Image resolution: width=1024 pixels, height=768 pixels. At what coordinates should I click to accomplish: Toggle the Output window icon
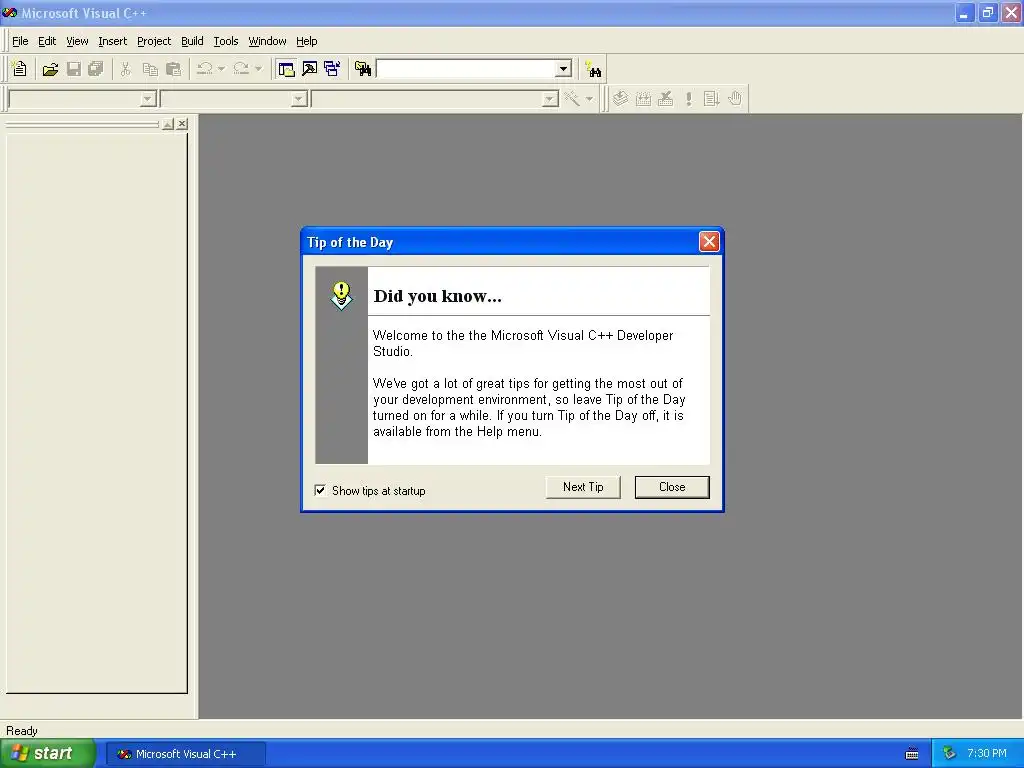pos(310,69)
